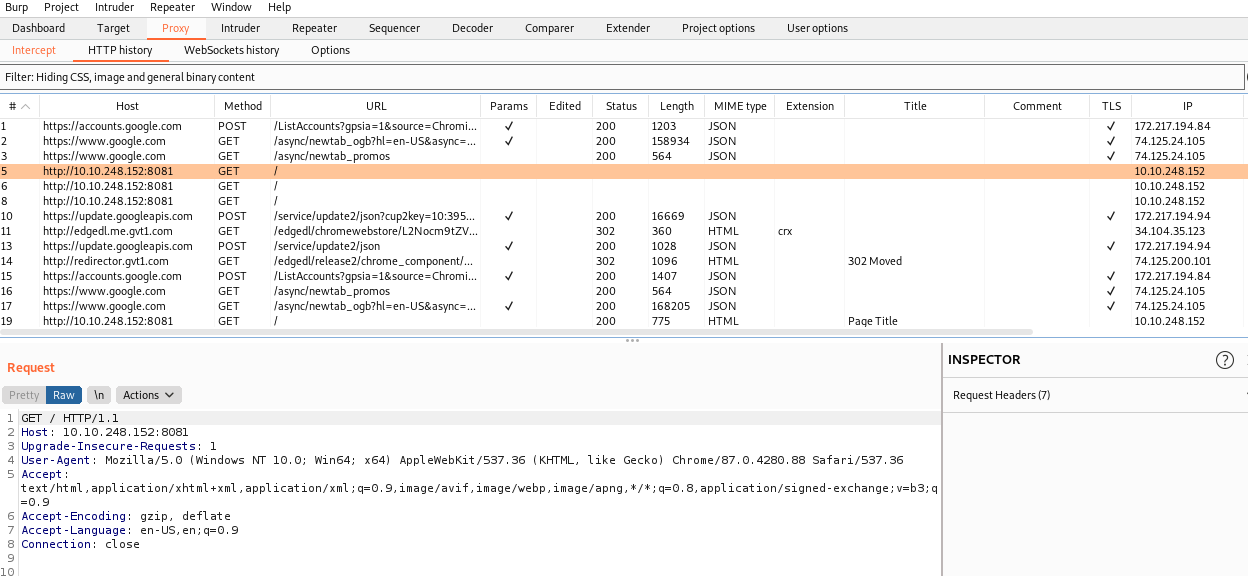Sort by the MIME type column header

[x=740, y=106]
